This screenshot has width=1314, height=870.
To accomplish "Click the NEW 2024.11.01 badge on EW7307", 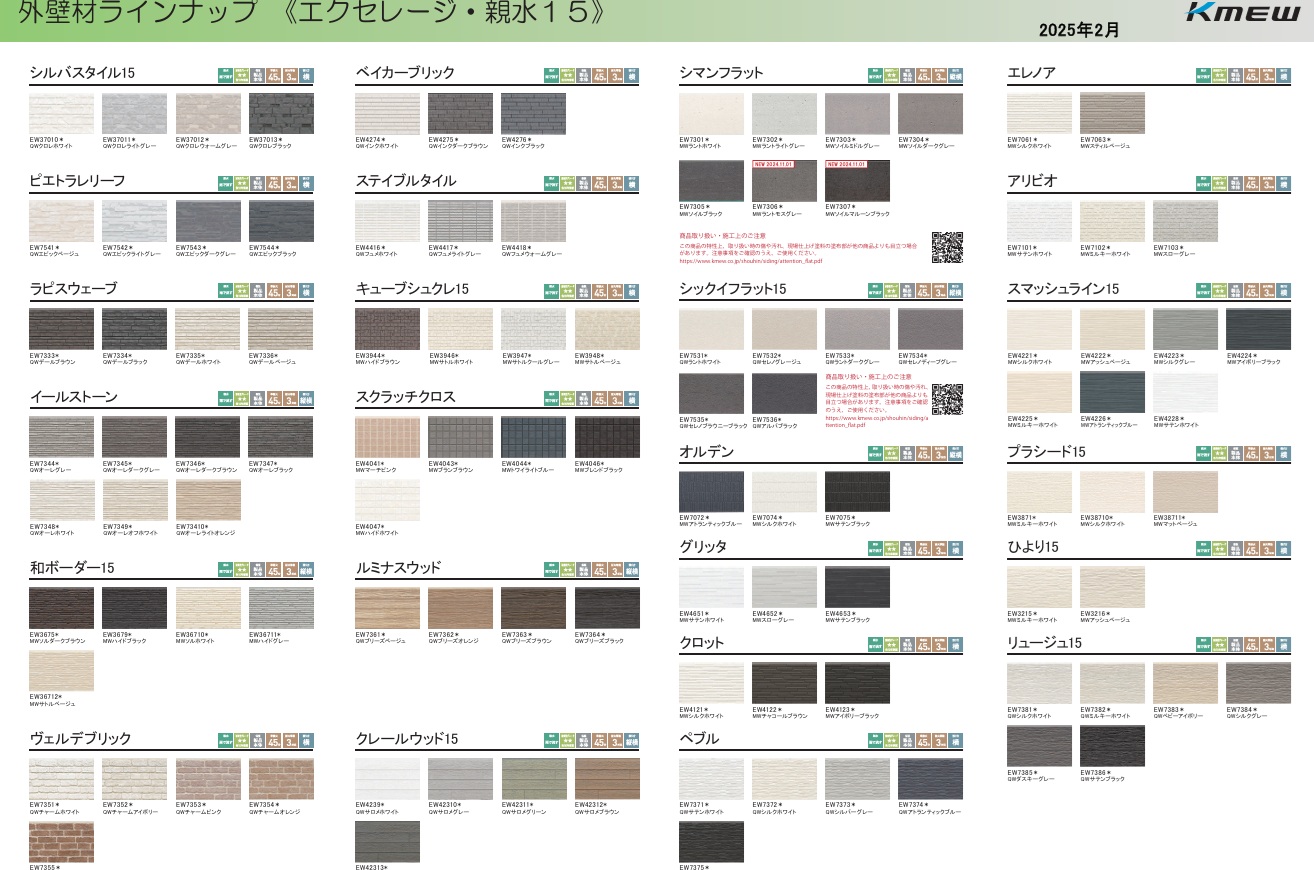I will [x=846, y=163].
